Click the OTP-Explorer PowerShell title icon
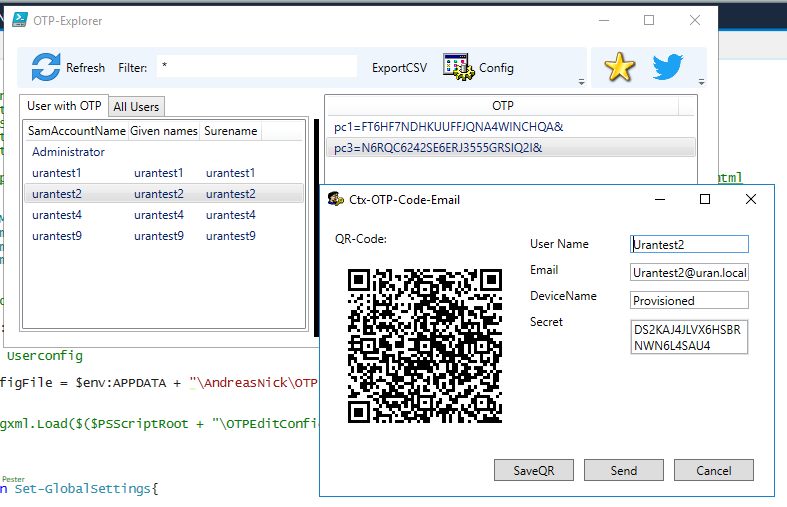The height and width of the screenshot is (507, 787). click(20, 20)
